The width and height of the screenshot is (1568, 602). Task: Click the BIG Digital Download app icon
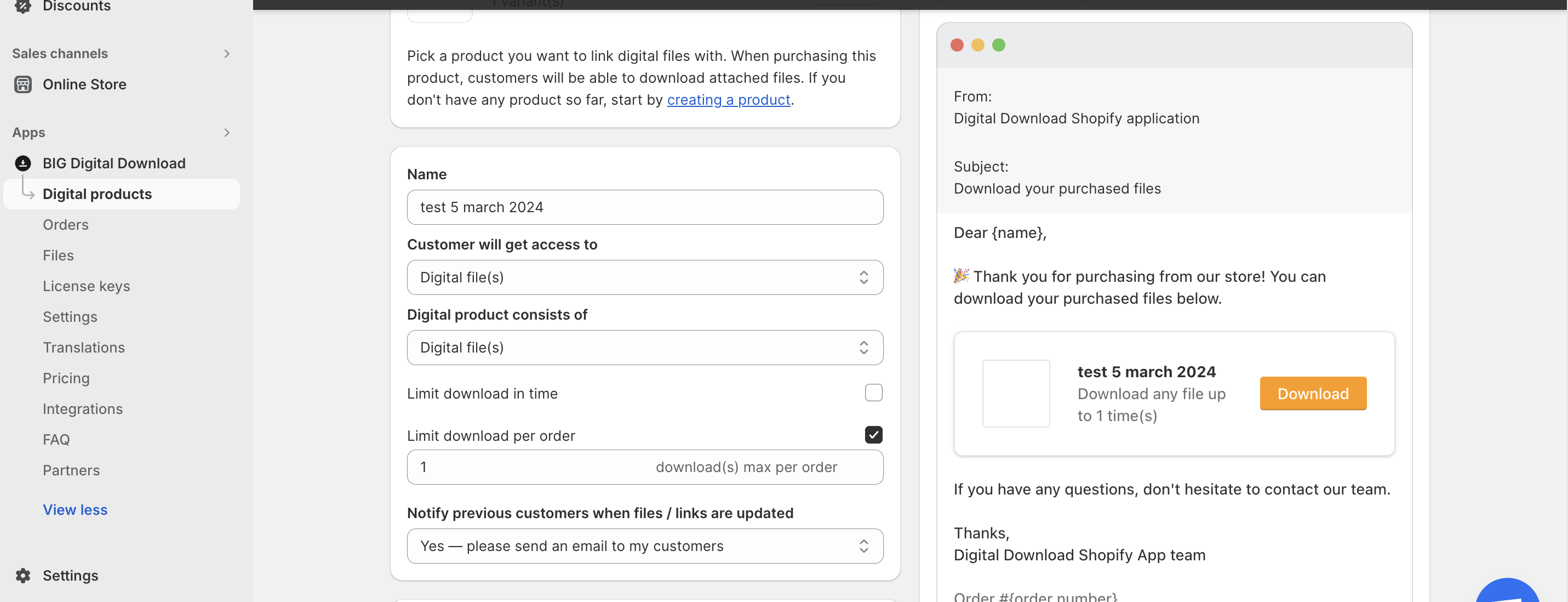[x=23, y=163]
